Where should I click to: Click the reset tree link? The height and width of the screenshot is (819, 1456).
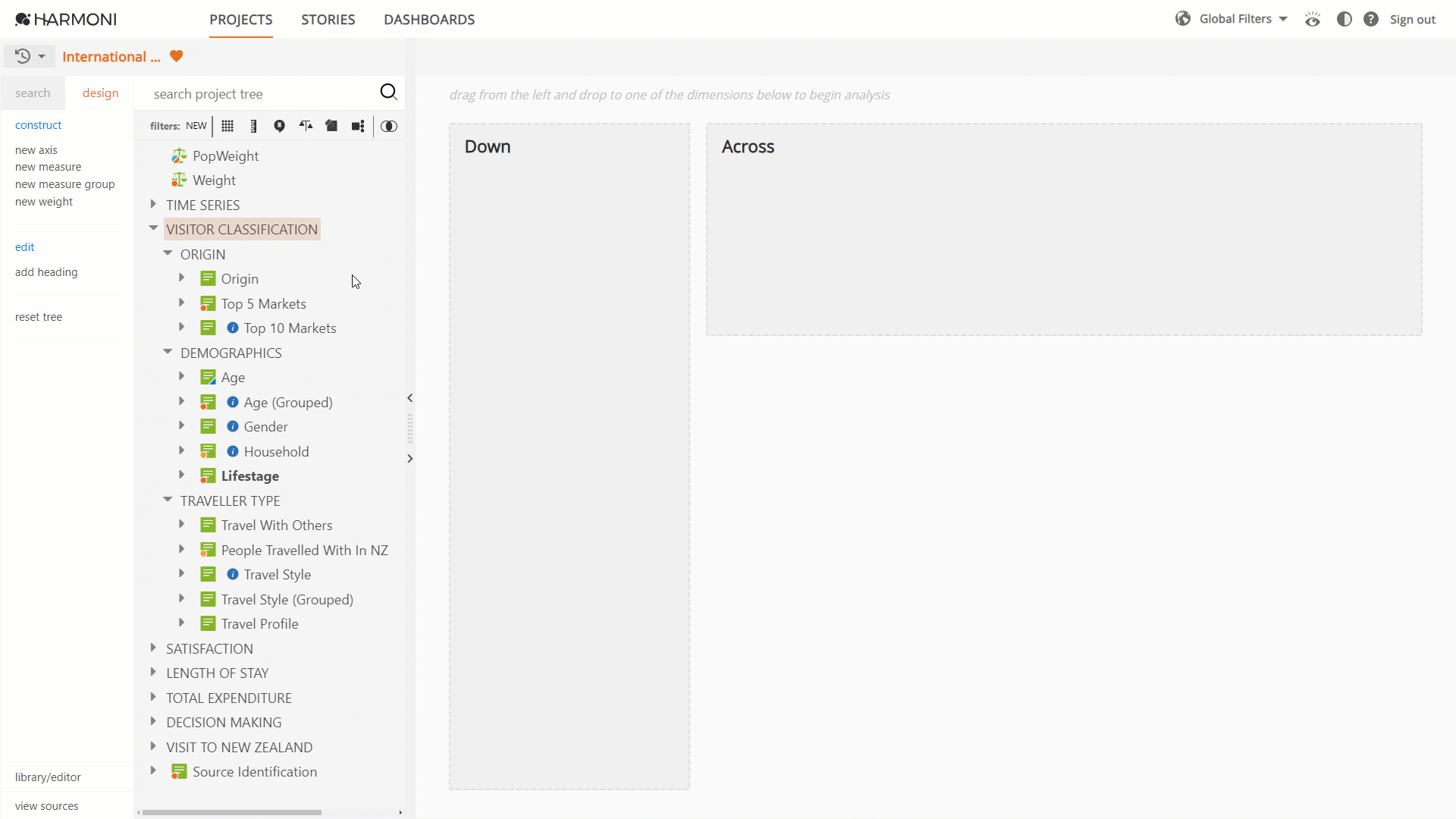(39, 317)
